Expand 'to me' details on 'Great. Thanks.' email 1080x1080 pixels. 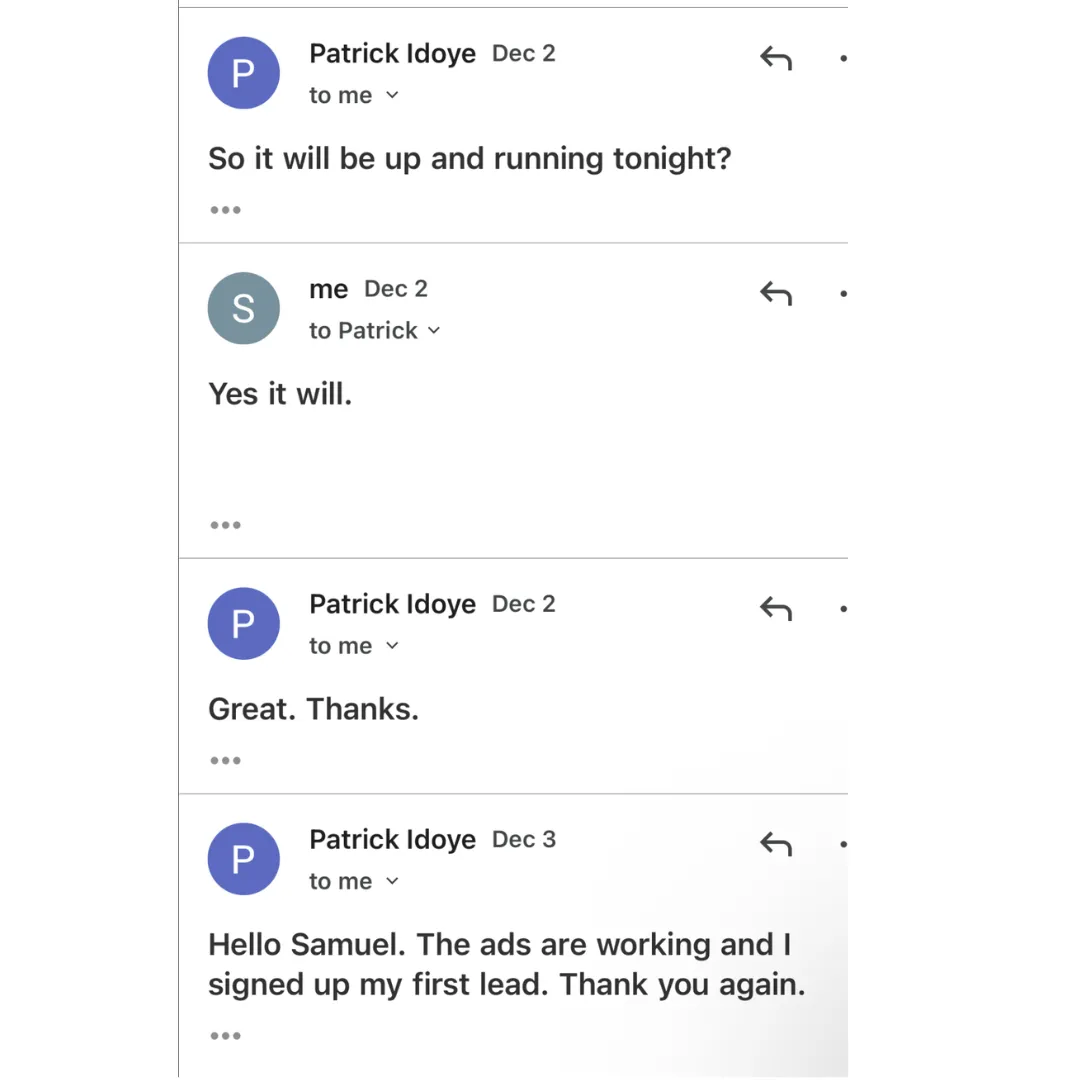pos(392,646)
